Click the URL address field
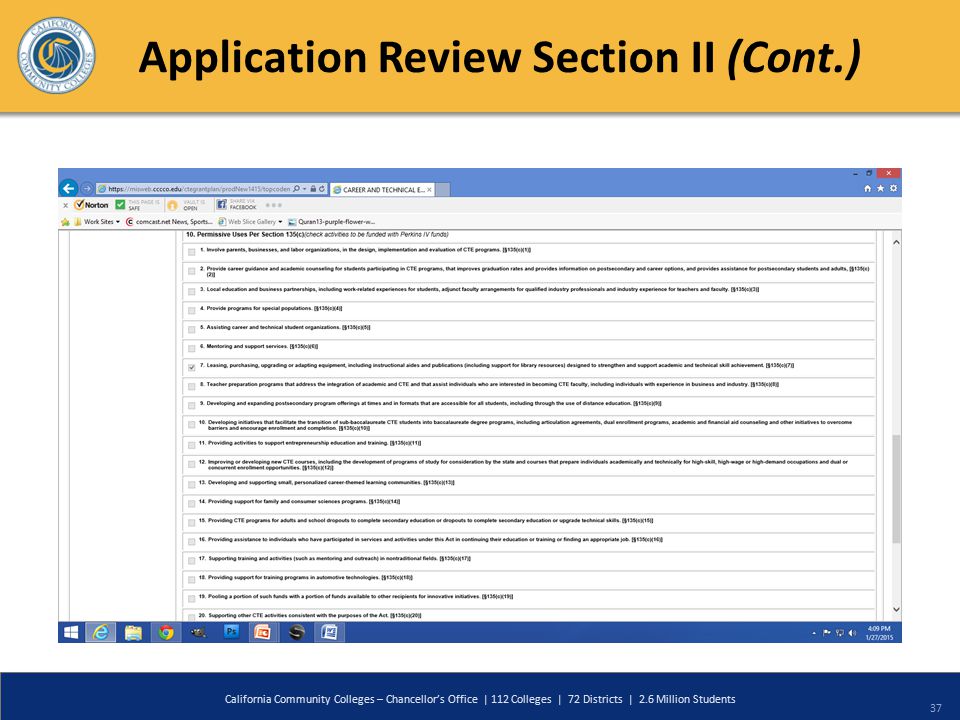 click(x=199, y=189)
